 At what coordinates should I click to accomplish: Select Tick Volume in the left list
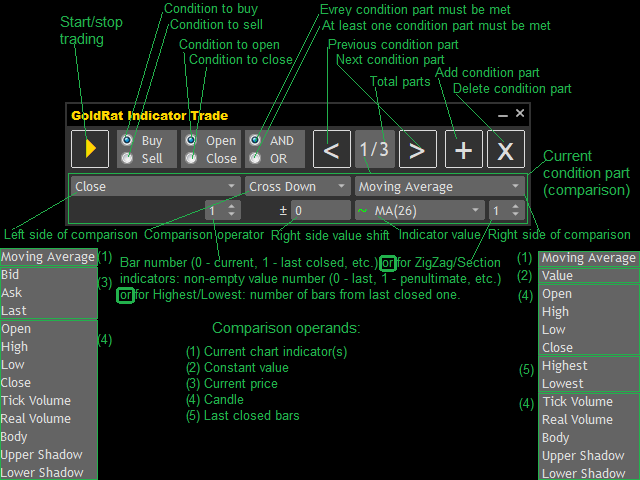point(49,401)
